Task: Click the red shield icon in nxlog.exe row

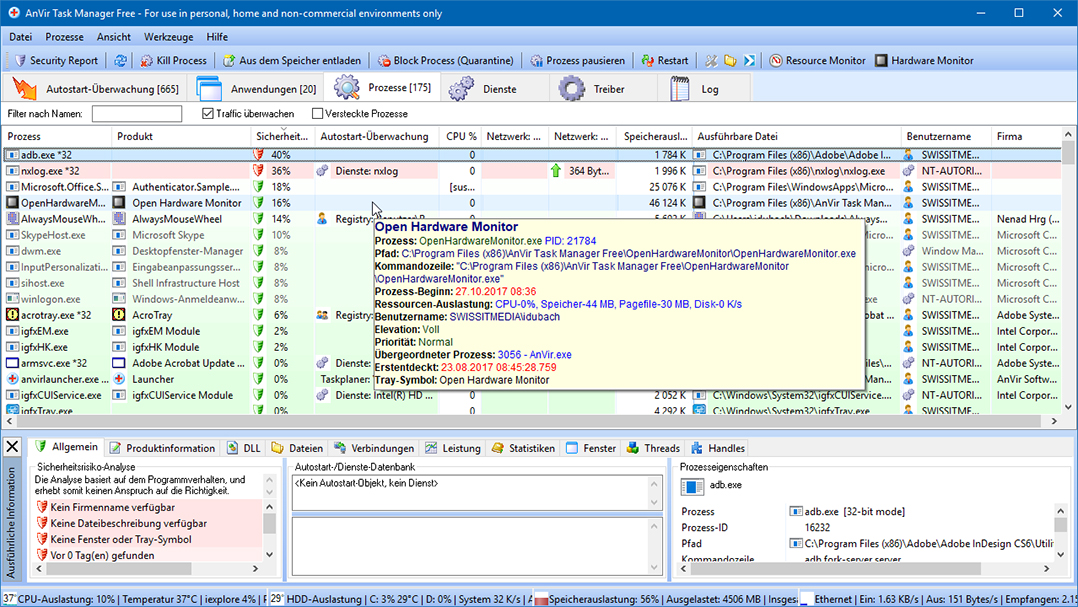Action: pos(258,170)
